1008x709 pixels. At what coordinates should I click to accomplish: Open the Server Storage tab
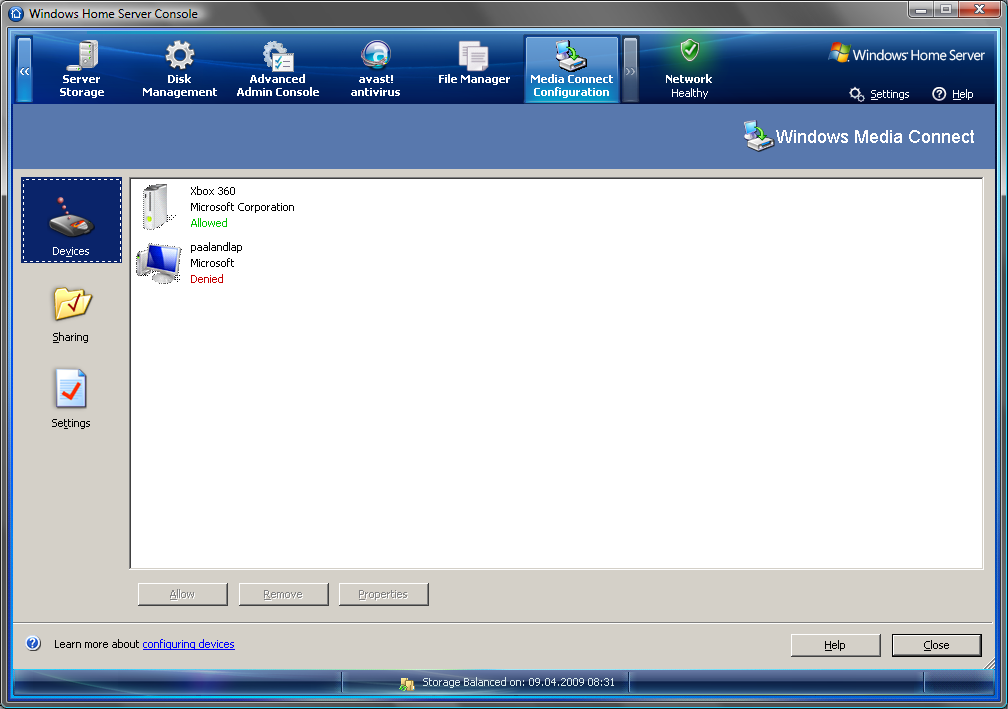82,69
